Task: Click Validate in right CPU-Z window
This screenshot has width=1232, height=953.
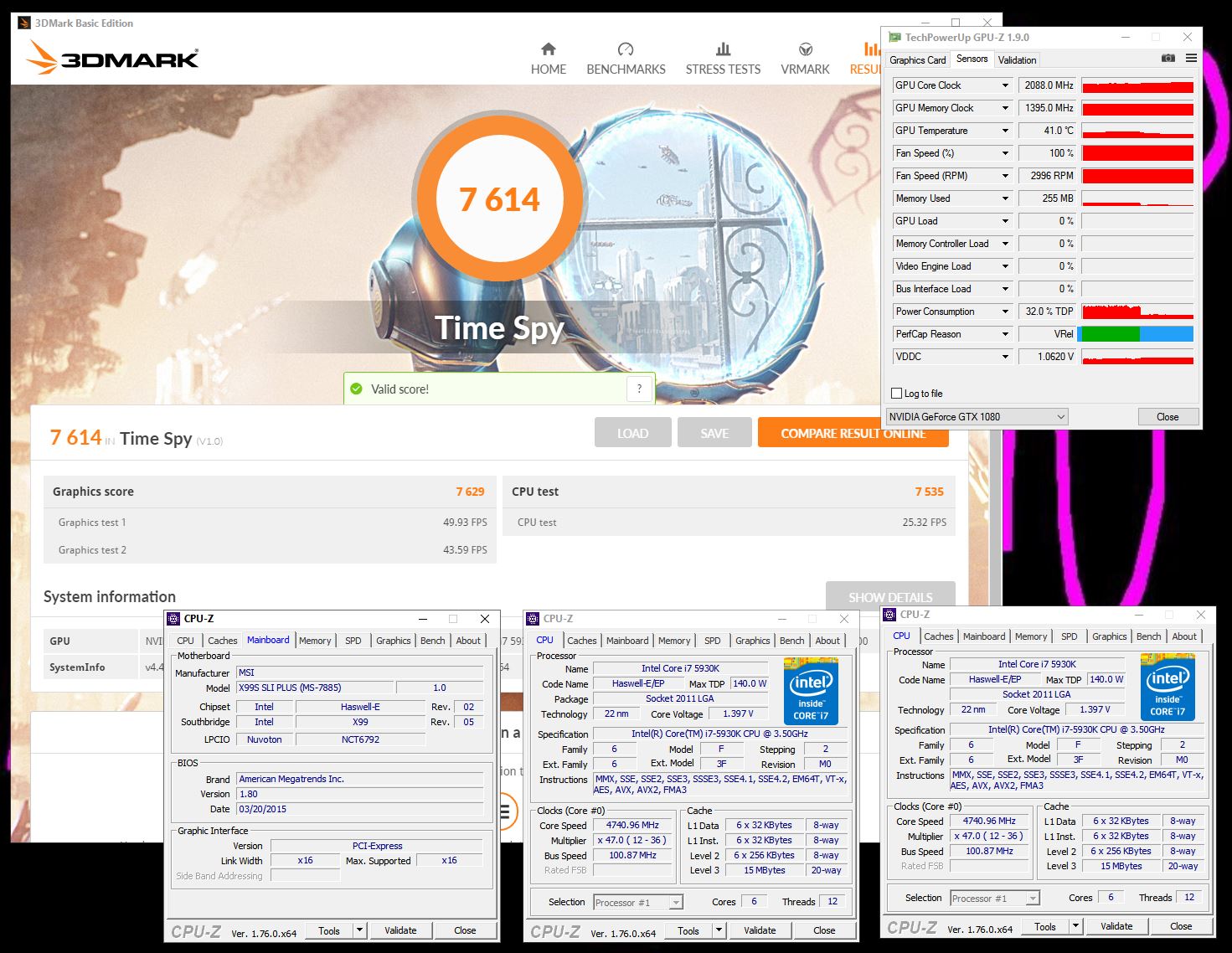Action: [1116, 926]
